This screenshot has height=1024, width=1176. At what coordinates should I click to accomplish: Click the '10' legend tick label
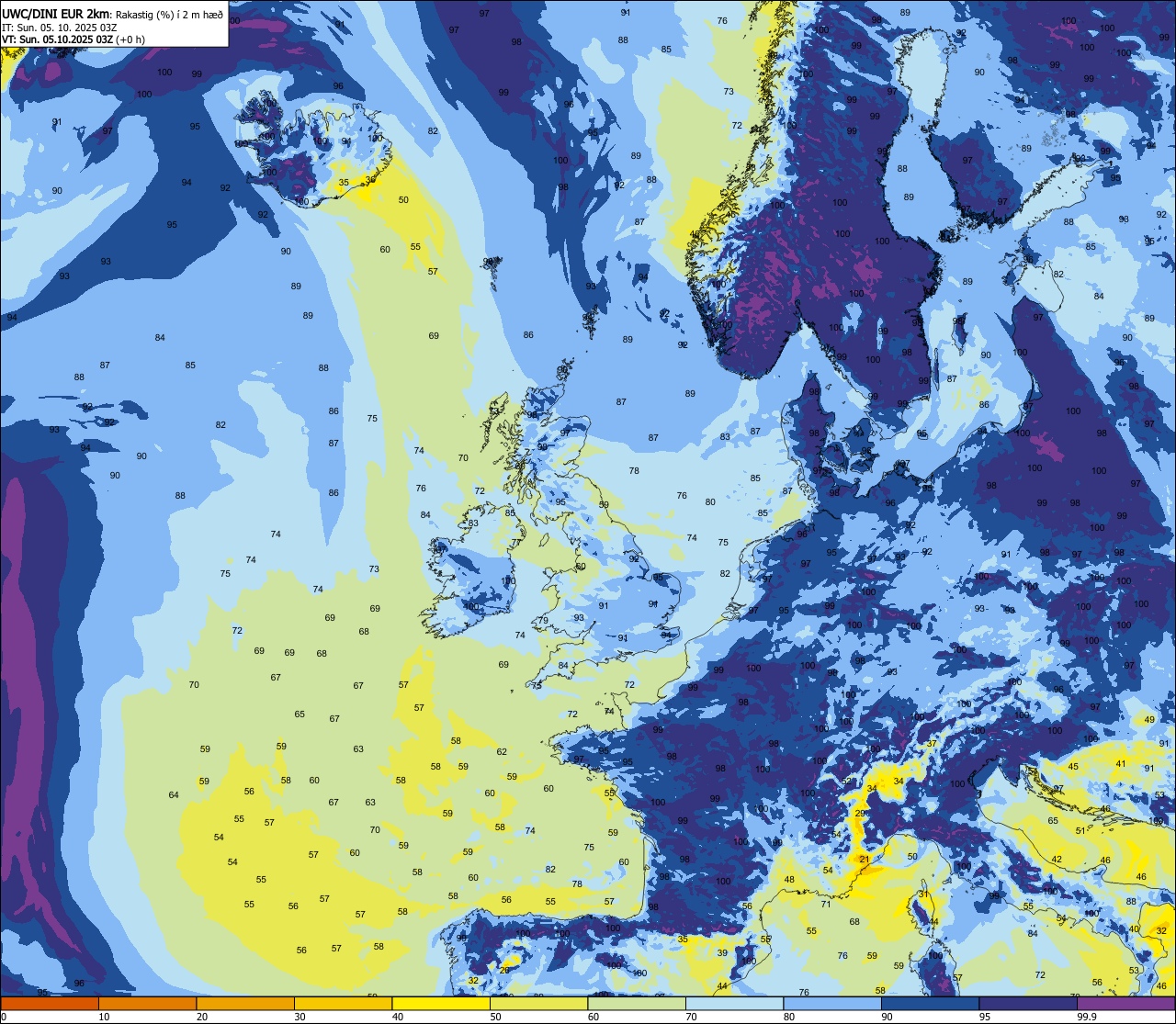coord(104,1017)
